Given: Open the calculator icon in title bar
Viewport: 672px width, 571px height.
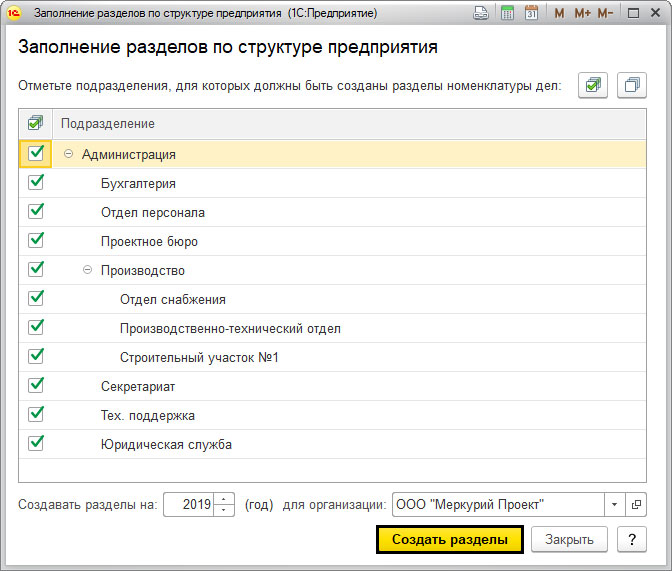Looking at the screenshot, I should pos(507,13).
